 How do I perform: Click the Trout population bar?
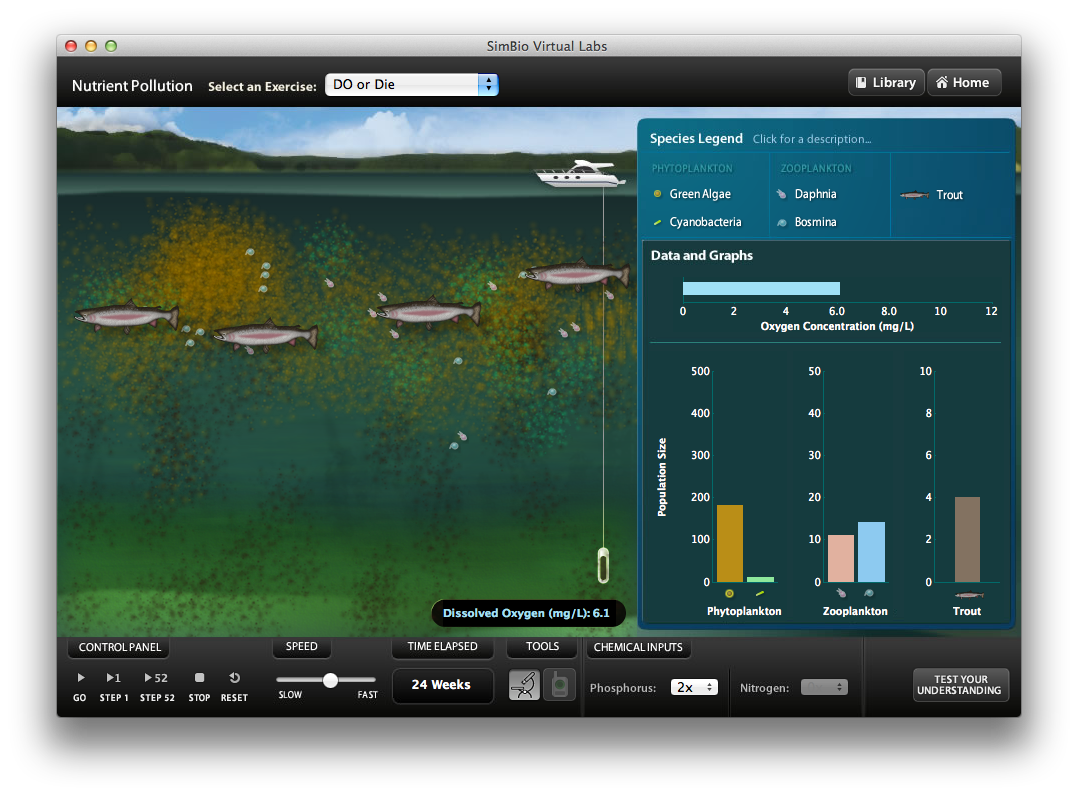tap(967, 540)
